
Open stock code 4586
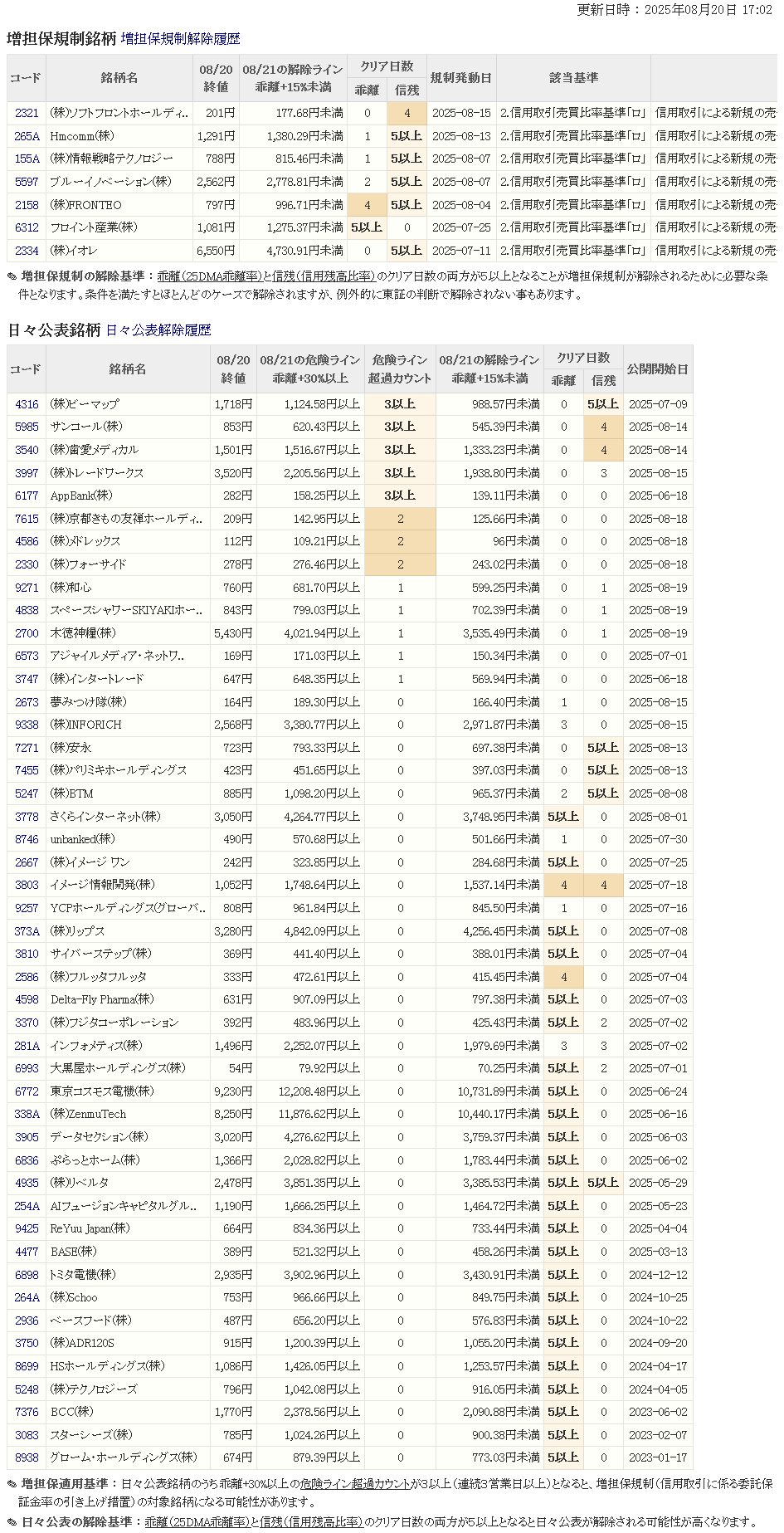[27, 541]
